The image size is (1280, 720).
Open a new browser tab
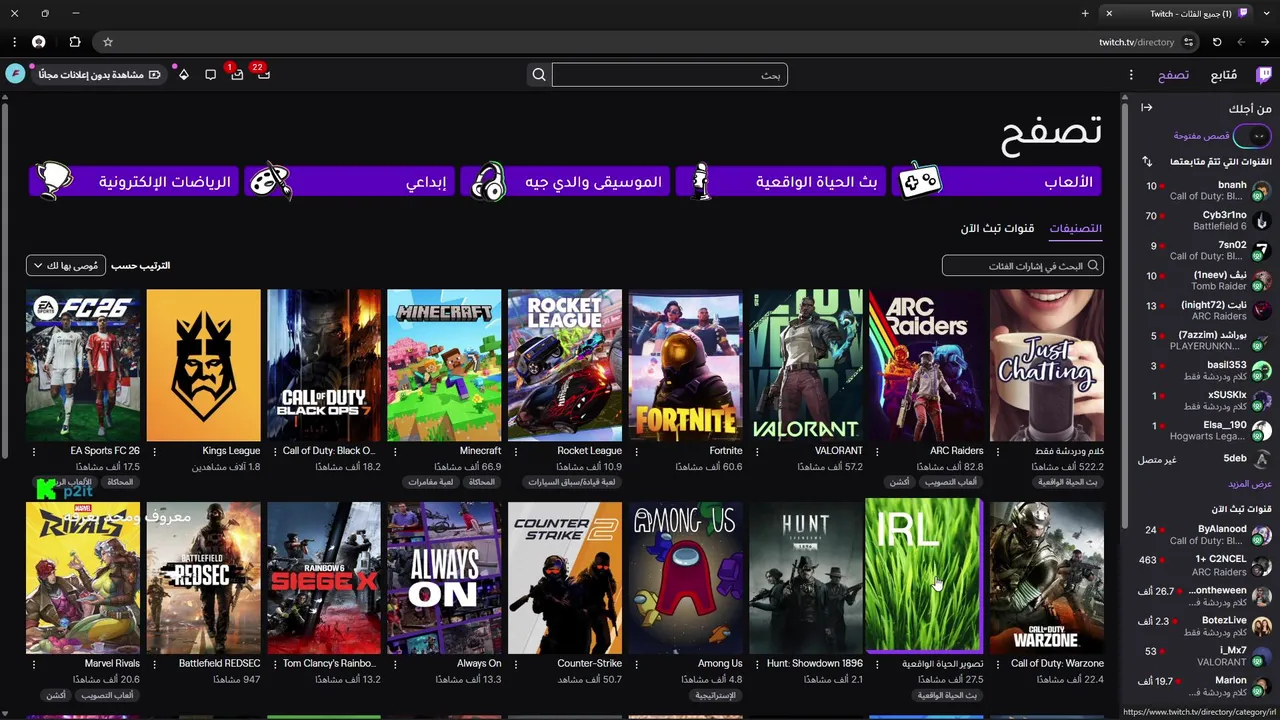pos(1085,13)
